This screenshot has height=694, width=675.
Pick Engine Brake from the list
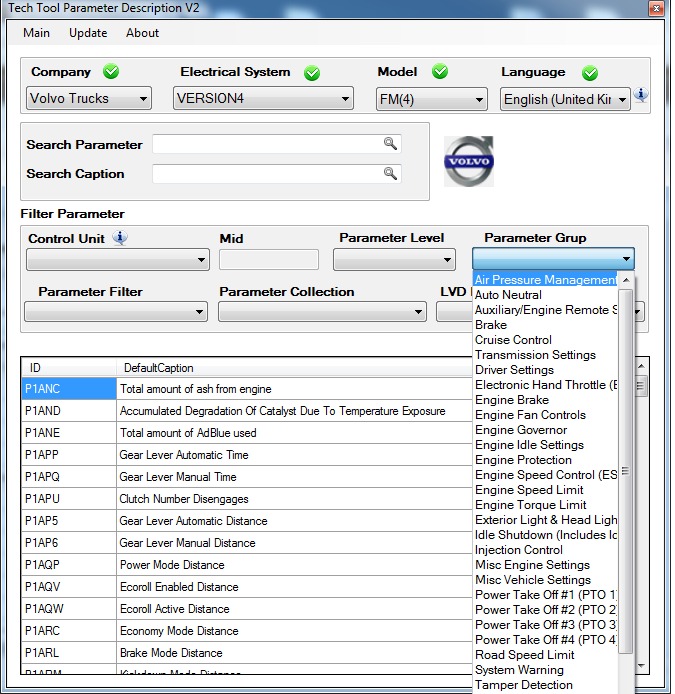tap(545, 400)
